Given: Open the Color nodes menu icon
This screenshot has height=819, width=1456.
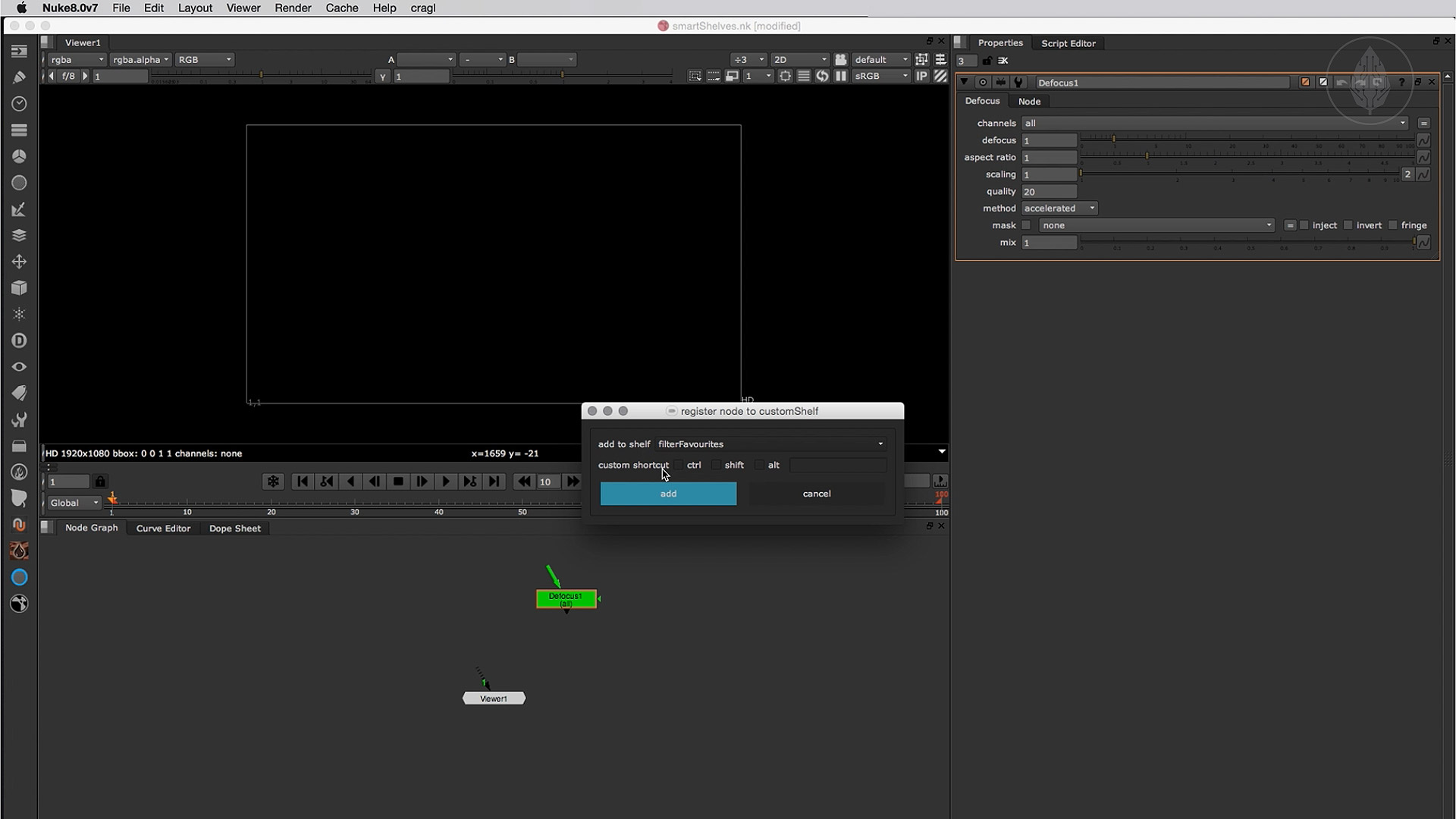Looking at the screenshot, I should pos(19,156).
